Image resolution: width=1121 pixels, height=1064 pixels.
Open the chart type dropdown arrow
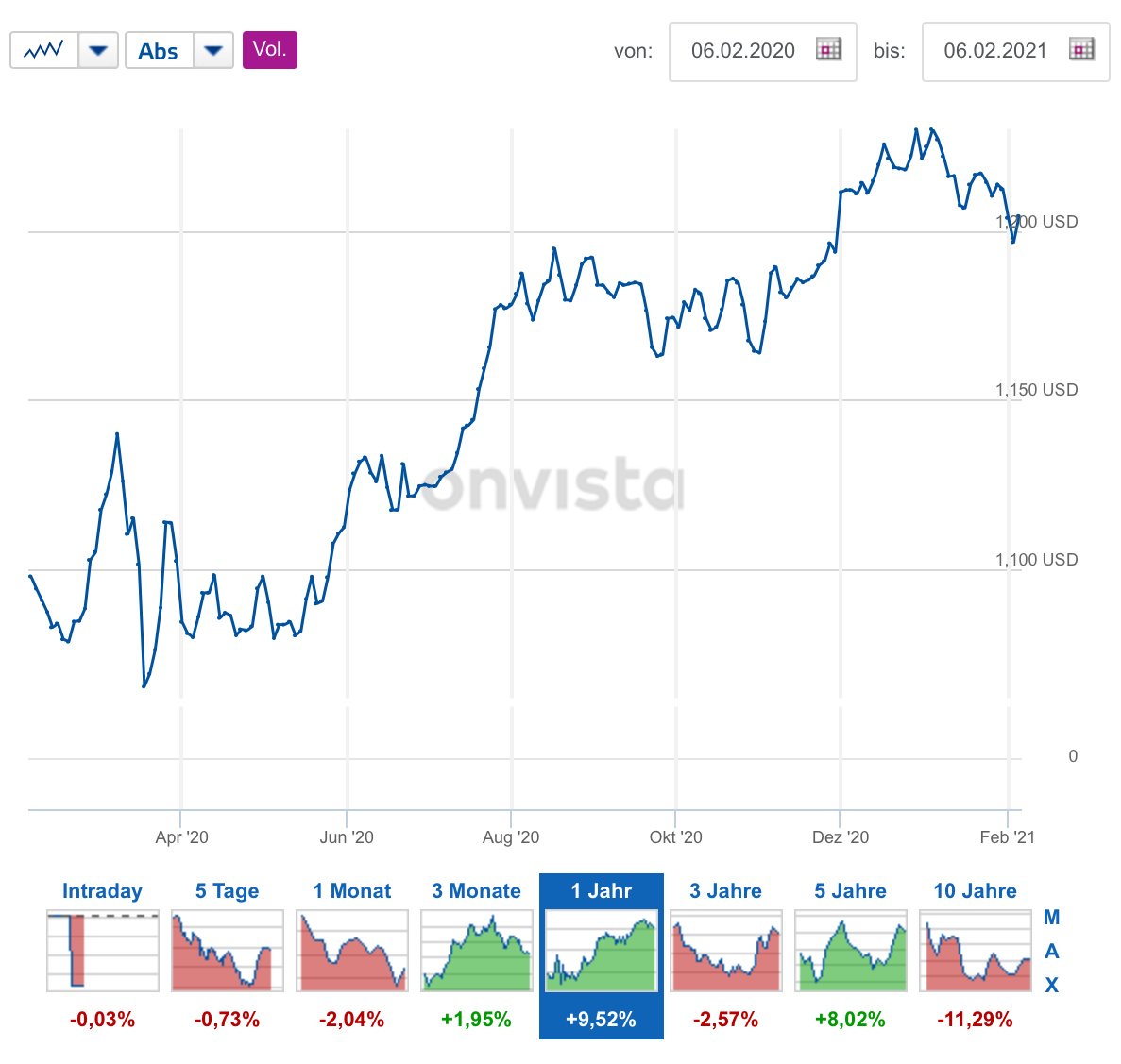pos(98,50)
